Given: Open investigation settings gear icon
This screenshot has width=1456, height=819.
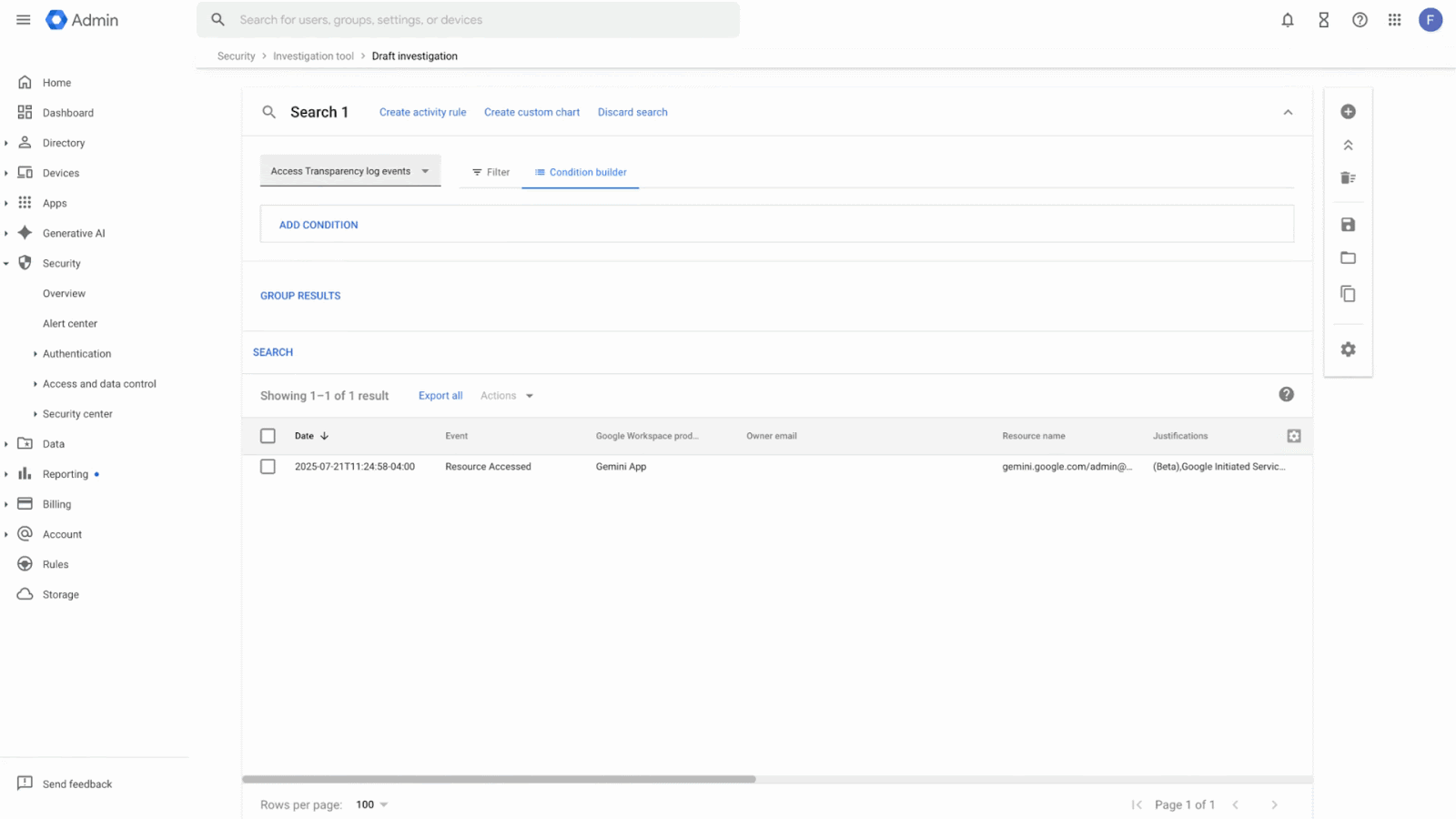Looking at the screenshot, I should [x=1348, y=349].
